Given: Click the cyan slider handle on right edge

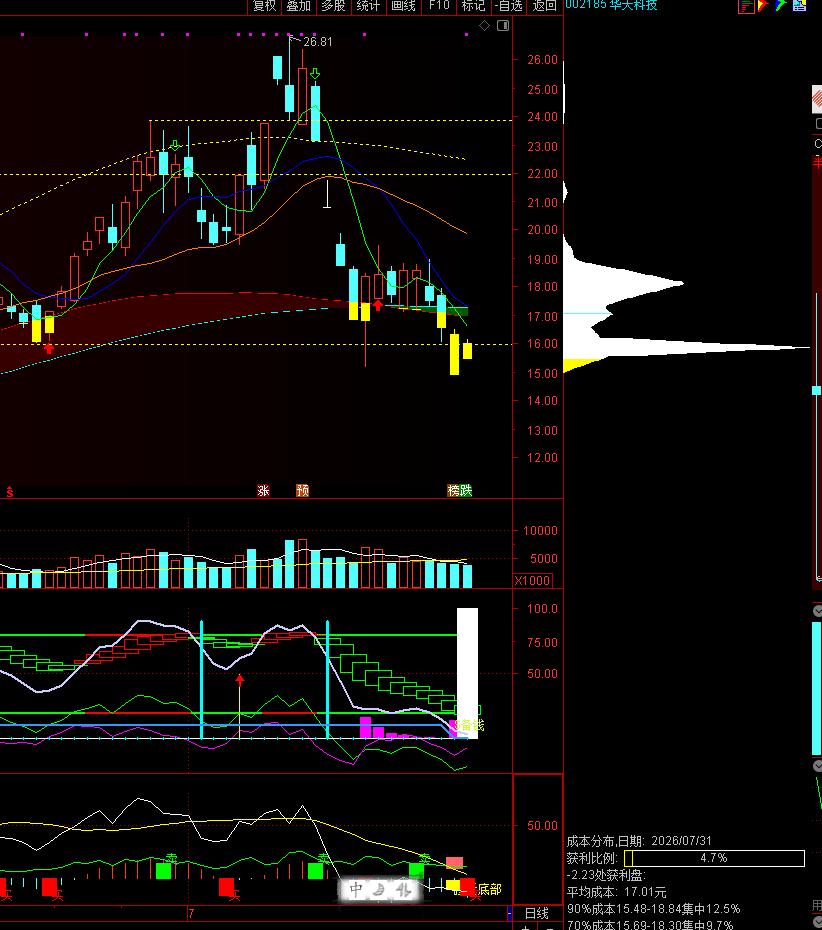Looking at the screenshot, I should 817,390.
